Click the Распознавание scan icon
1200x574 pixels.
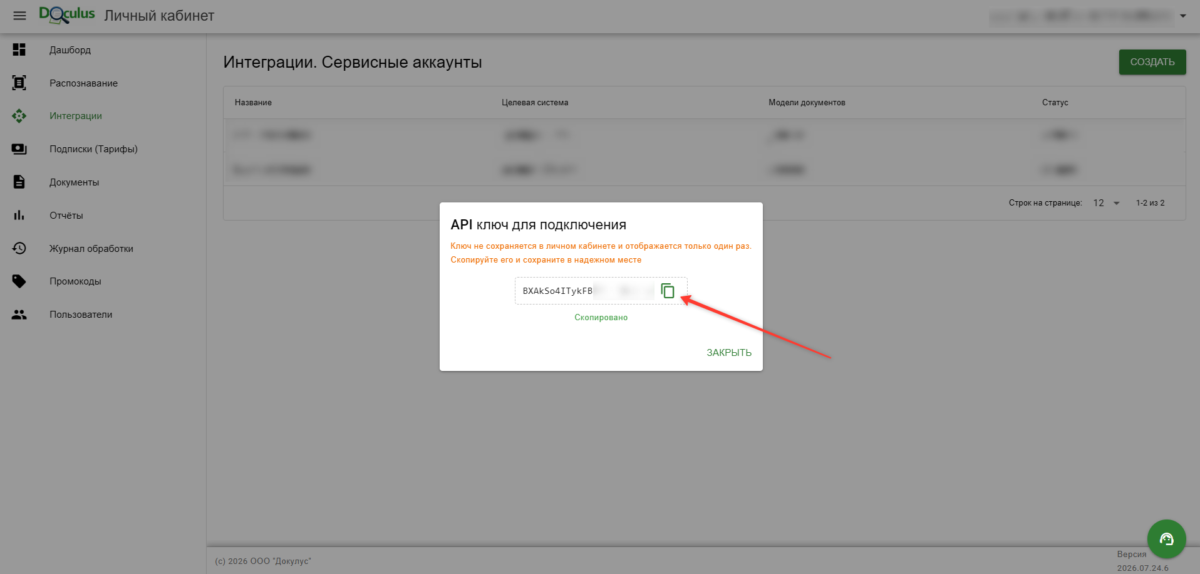19,83
